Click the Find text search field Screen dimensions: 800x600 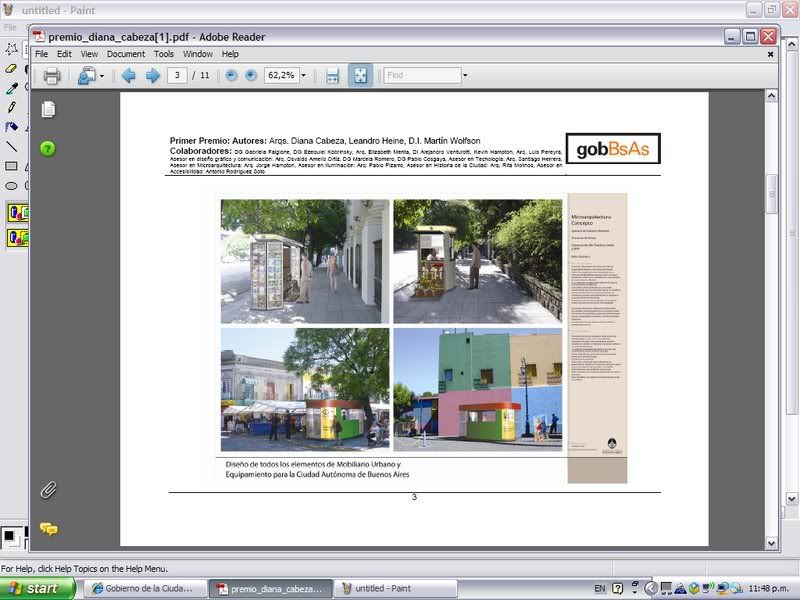tap(420, 75)
